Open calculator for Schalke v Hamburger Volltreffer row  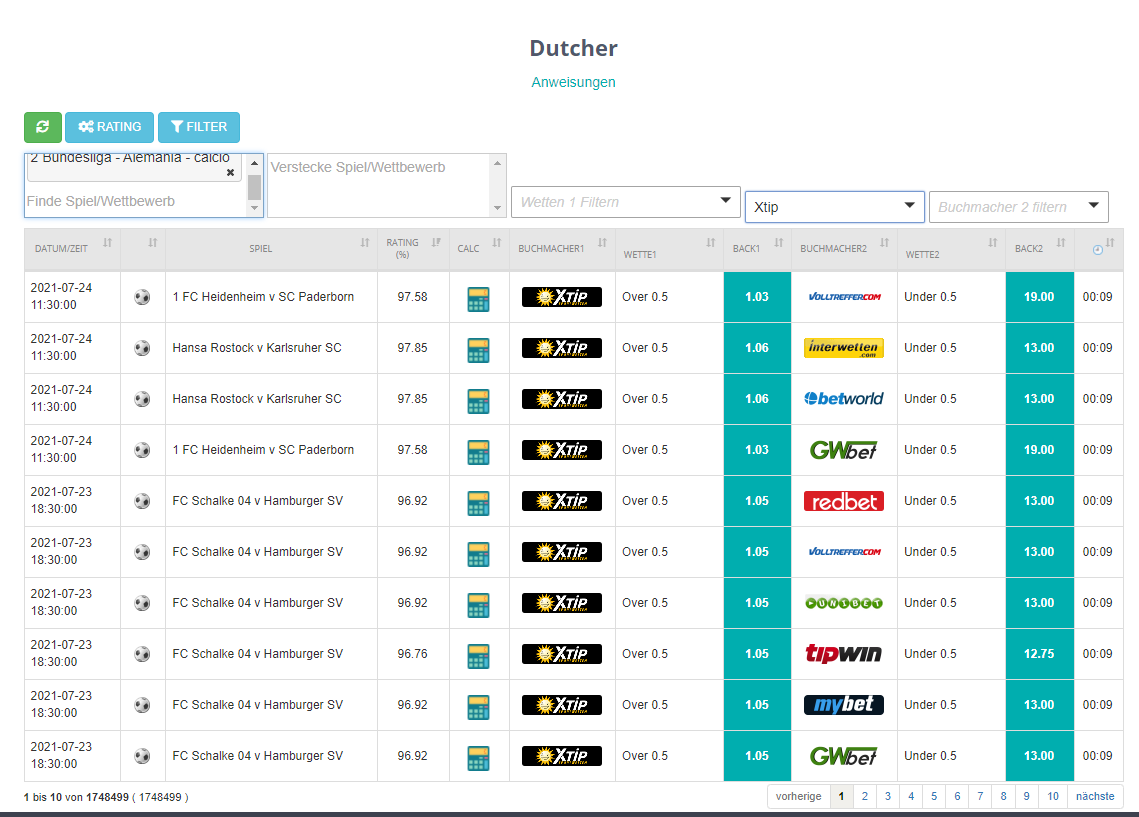click(x=478, y=553)
